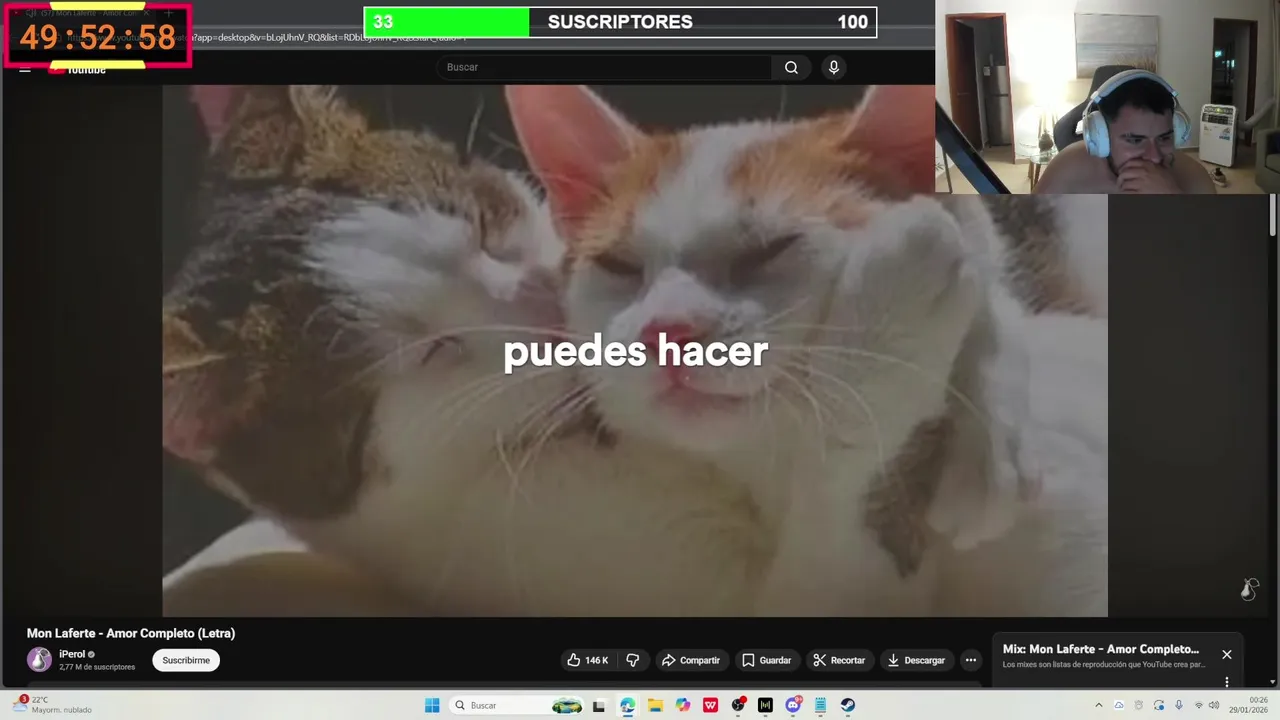The image size is (1280, 720).
Task: Open the YouTube hamburger guide menu
Action: click(25, 69)
